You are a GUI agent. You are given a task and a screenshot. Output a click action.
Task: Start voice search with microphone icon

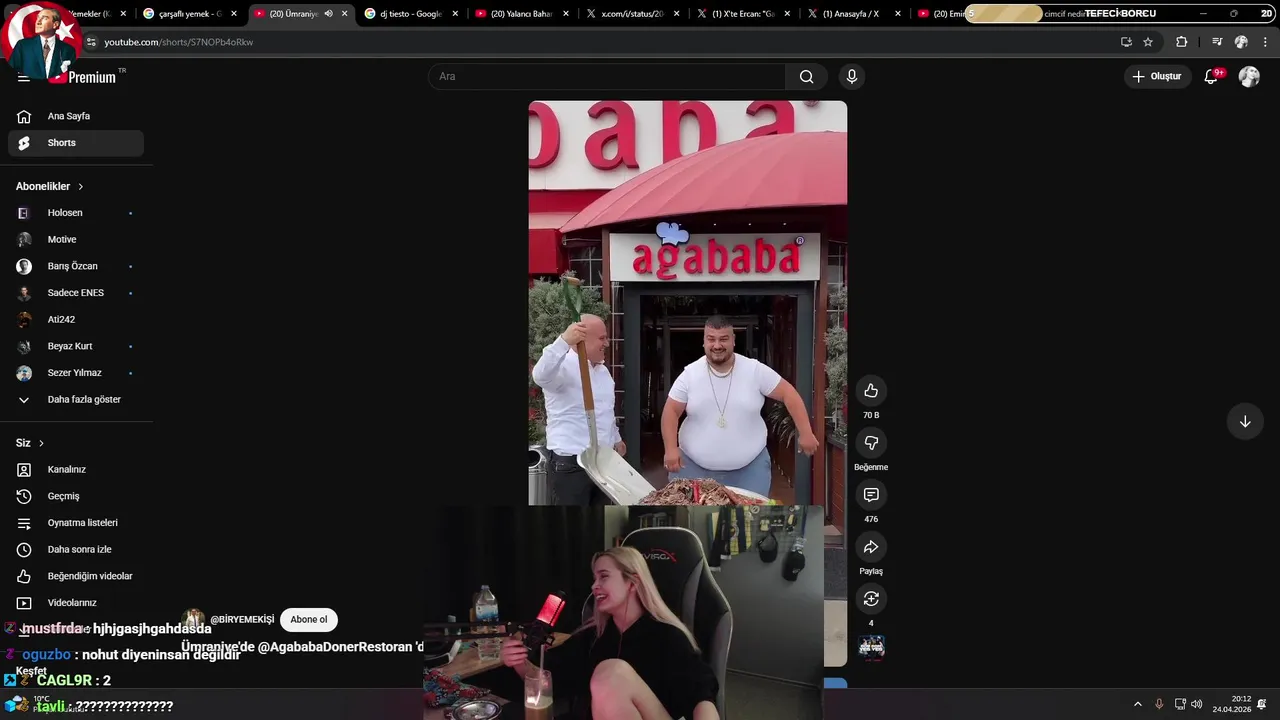[x=852, y=77]
